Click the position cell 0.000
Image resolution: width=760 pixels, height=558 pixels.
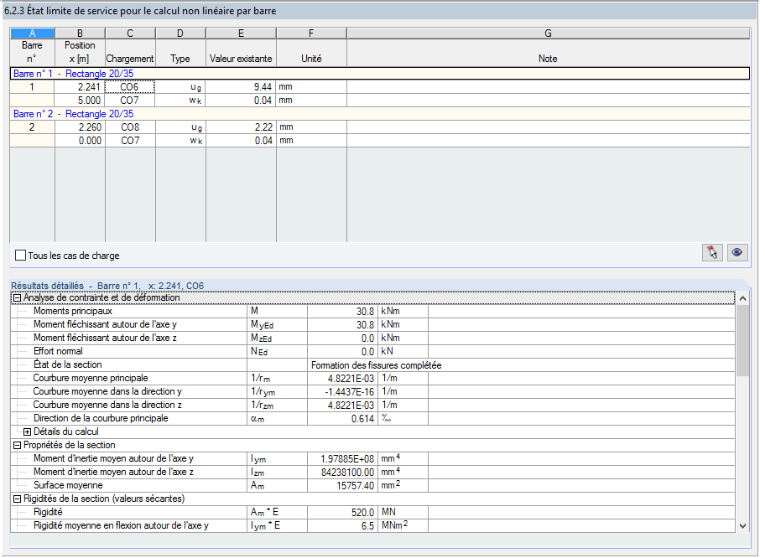(x=80, y=141)
